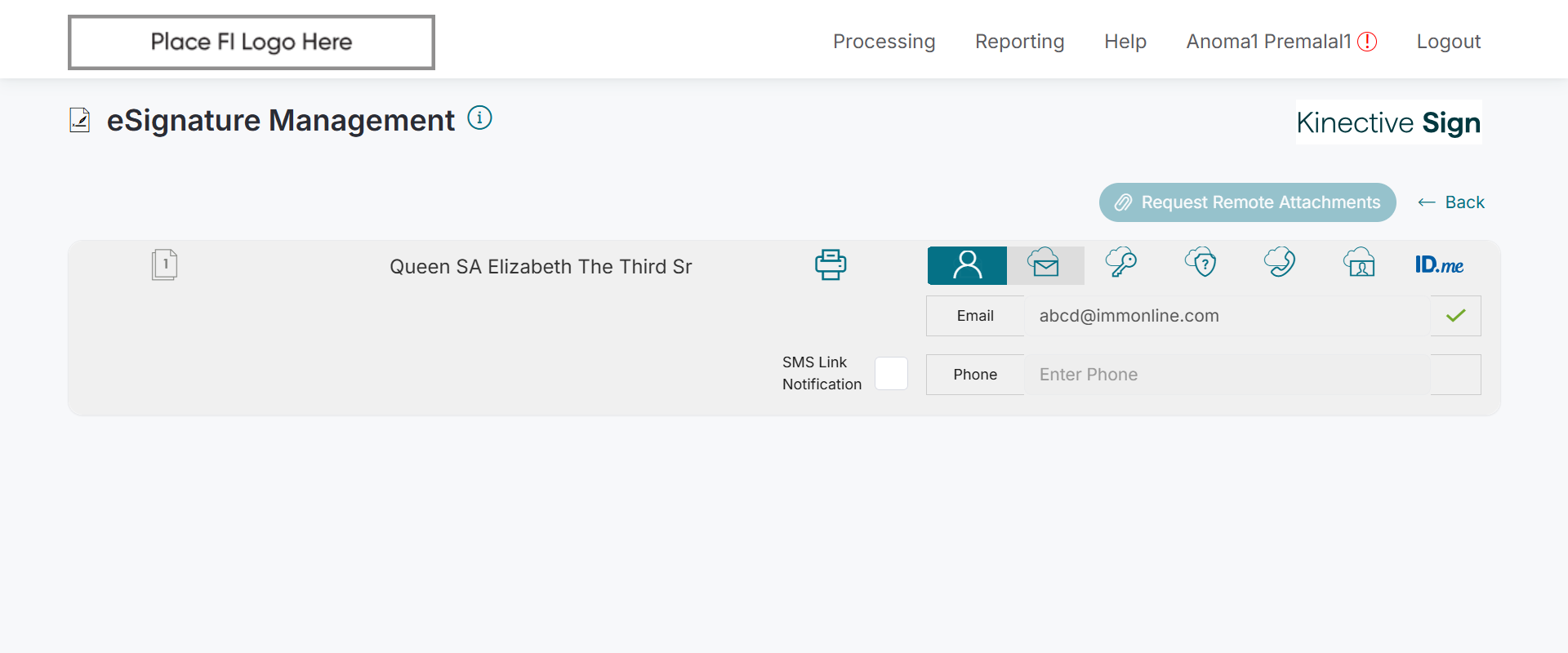The height and width of the screenshot is (653, 1568).
Task: Open the eSignature Management info icon
Action: pyautogui.click(x=479, y=118)
